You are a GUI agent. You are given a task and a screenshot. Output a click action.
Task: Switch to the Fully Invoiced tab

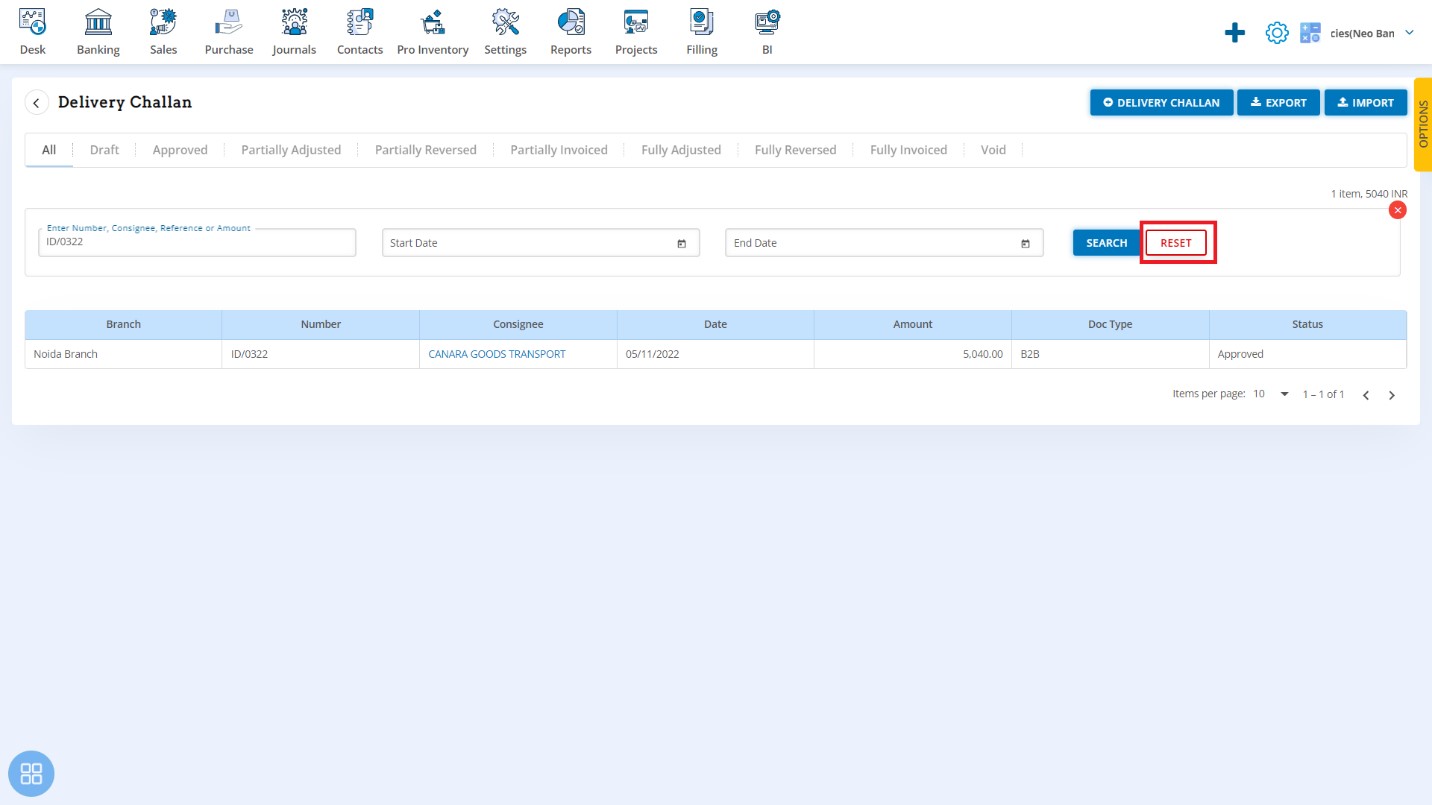[x=908, y=150]
